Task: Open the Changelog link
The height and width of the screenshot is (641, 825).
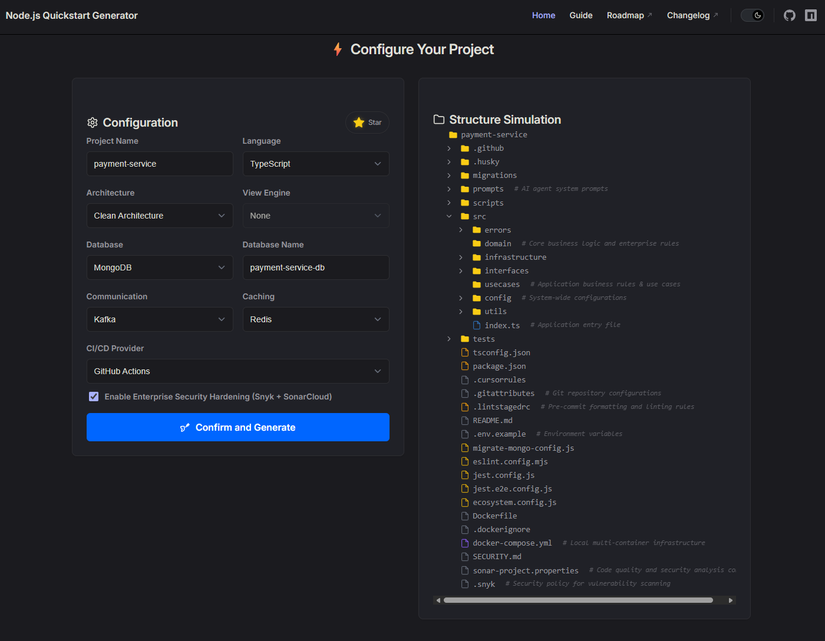Action: coord(692,16)
